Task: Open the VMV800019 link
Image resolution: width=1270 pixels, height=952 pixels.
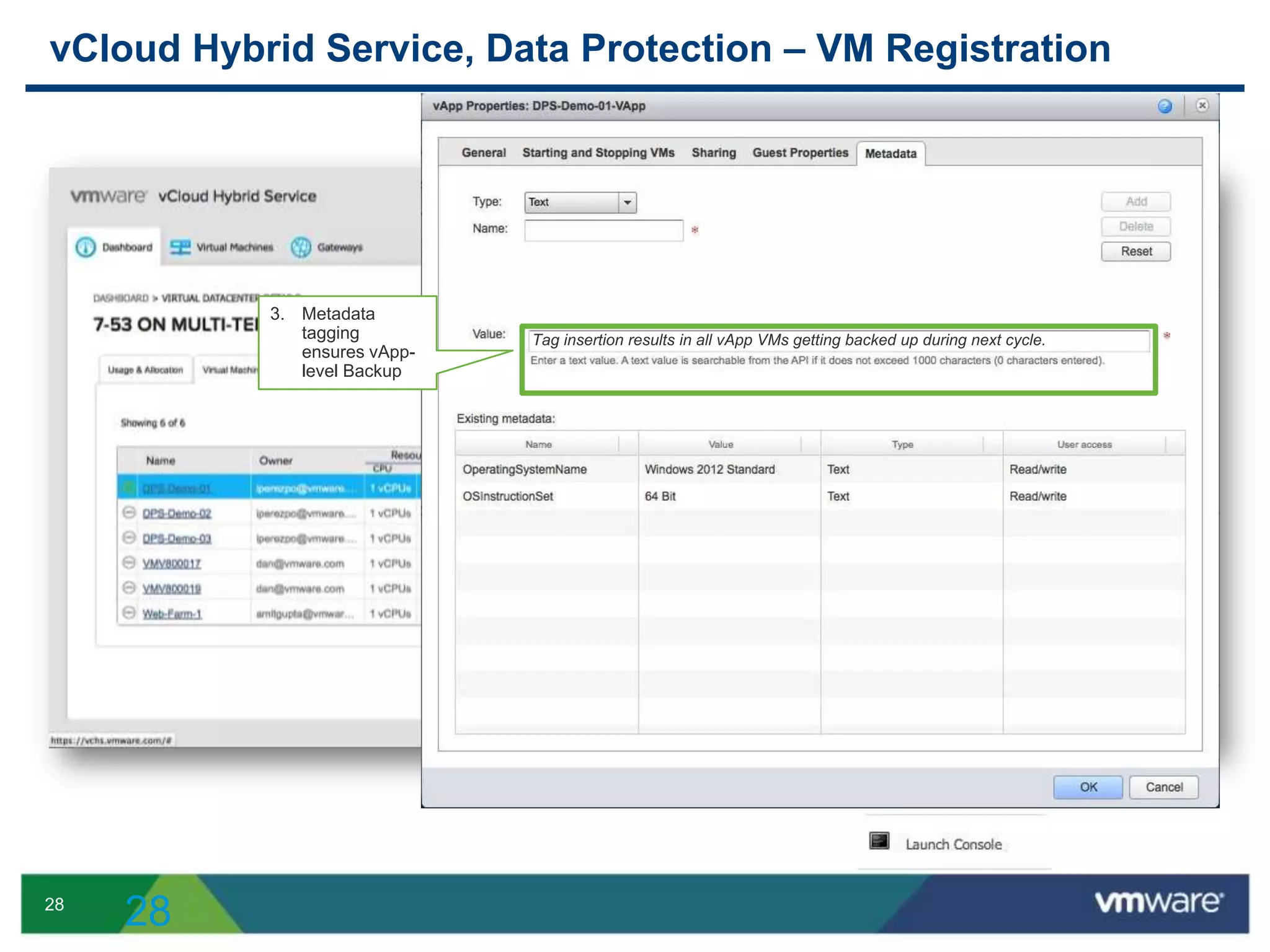Action: 172,589
